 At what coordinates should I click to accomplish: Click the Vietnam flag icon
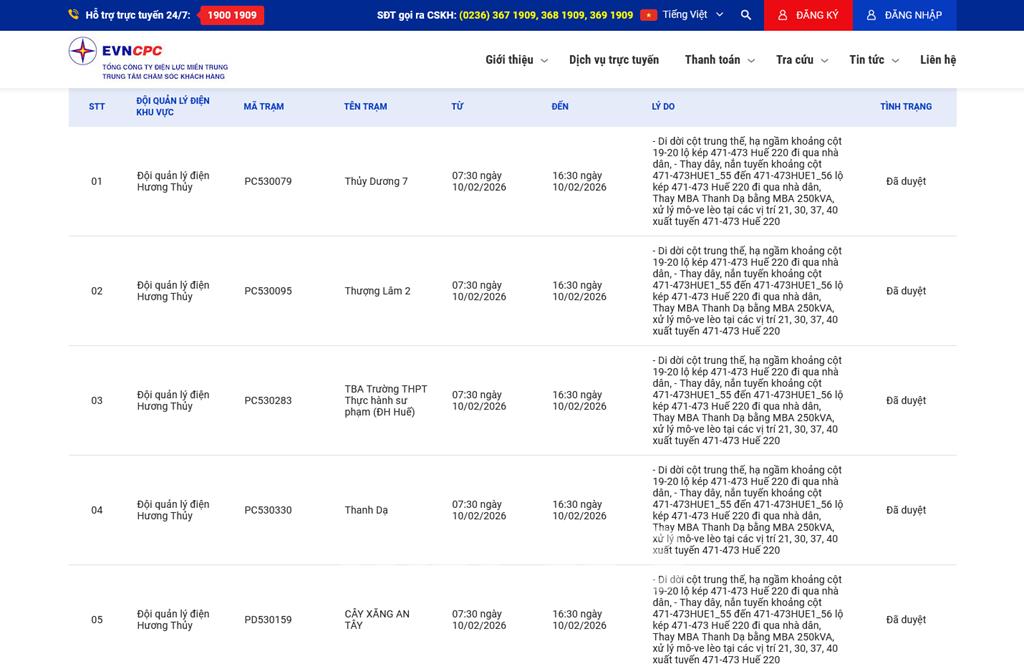(x=648, y=15)
